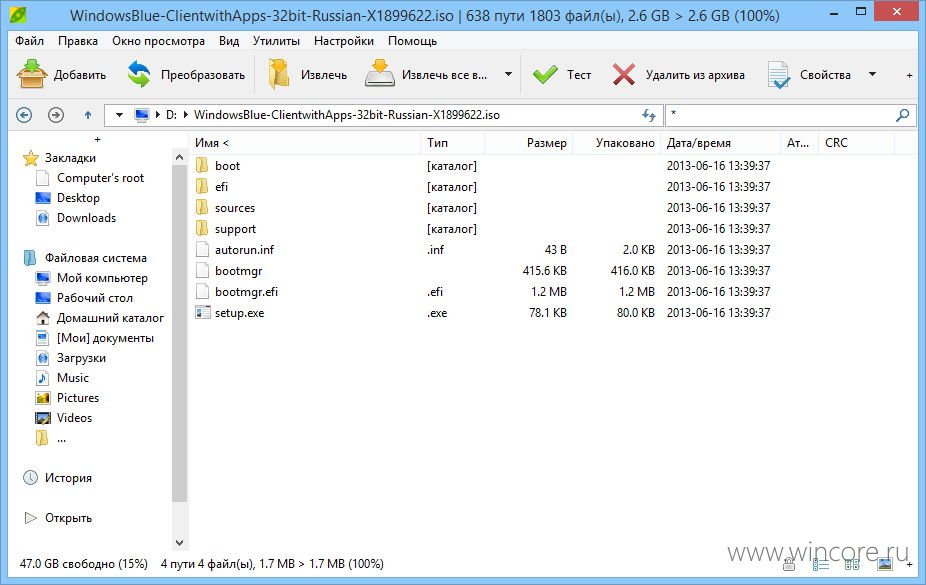Open the address bar history dropdown
The width and height of the screenshot is (926, 585).
pos(119,115)
